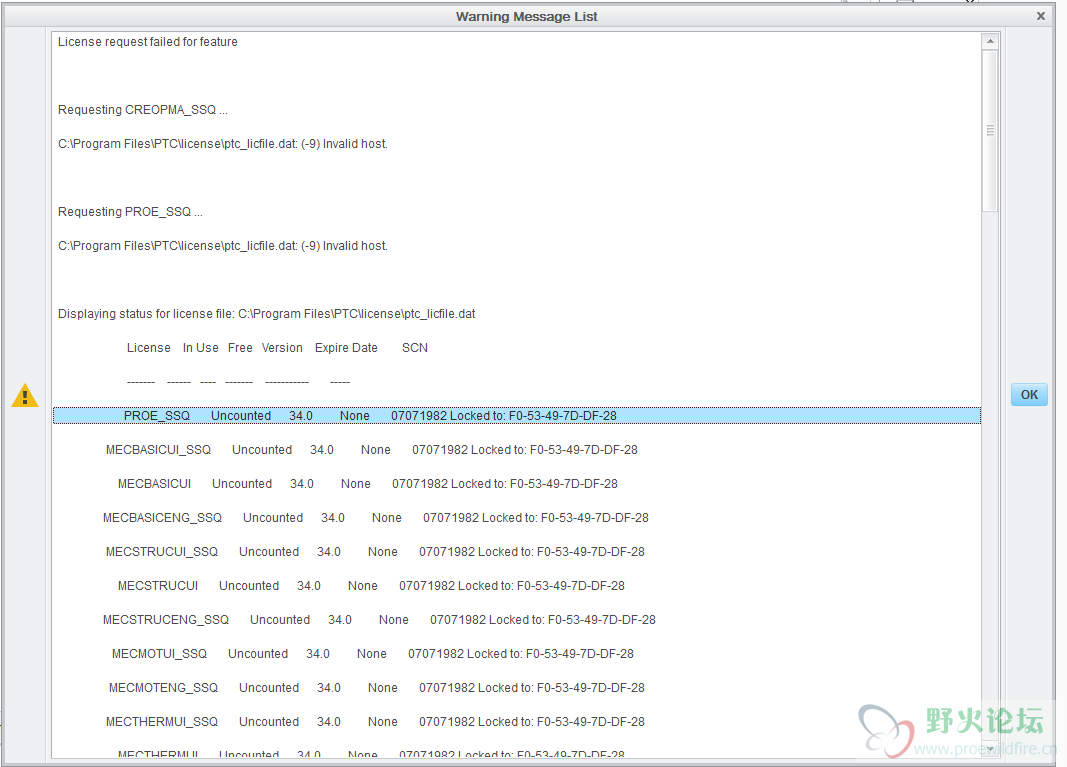Click the 'Requesting CREOPMA_SSQ ...' line
The height and width of the screenshot is (767, 1067).
142,110
